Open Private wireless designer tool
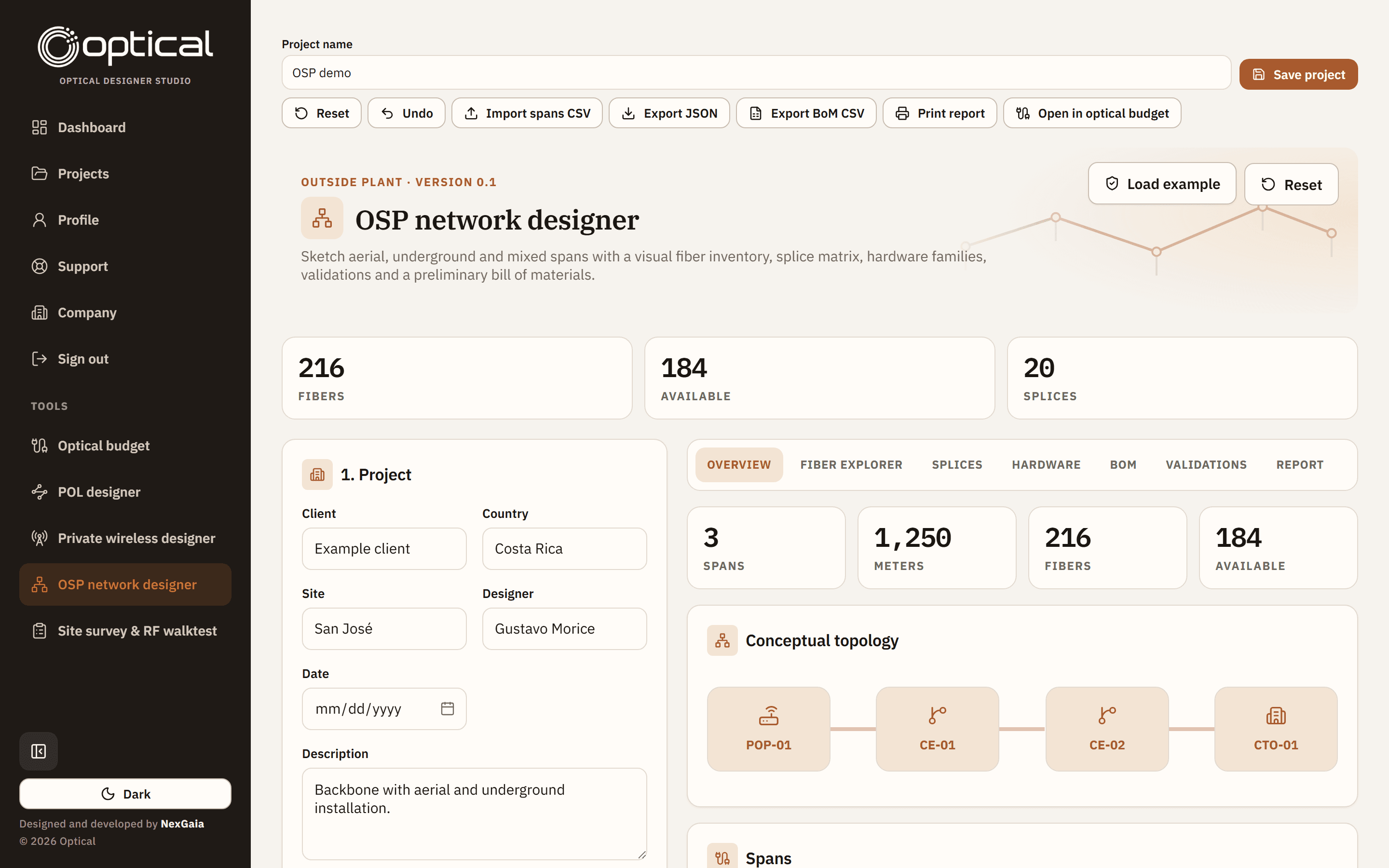This screenshot has width=1389, height=868. [125, 538]
